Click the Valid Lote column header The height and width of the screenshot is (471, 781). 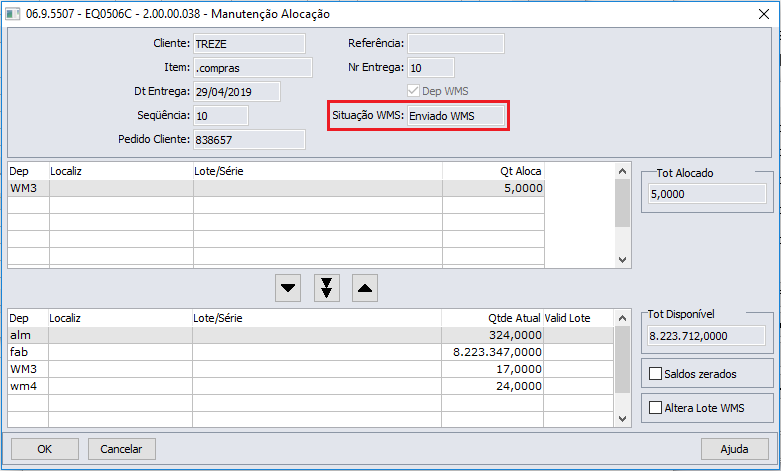click(x=578, y=318)
